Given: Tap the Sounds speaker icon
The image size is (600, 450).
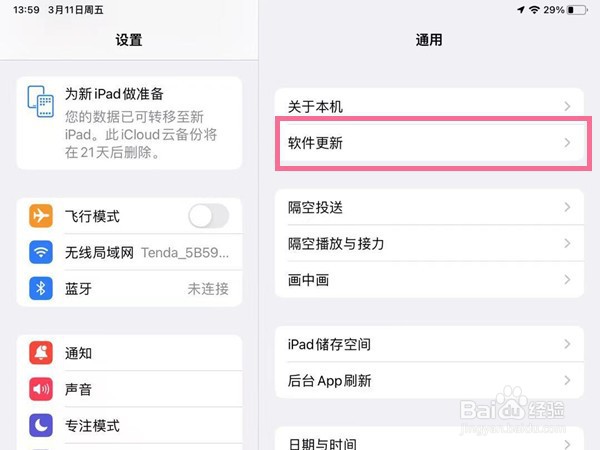Looking at the screenshot, I should pos(41,389).
